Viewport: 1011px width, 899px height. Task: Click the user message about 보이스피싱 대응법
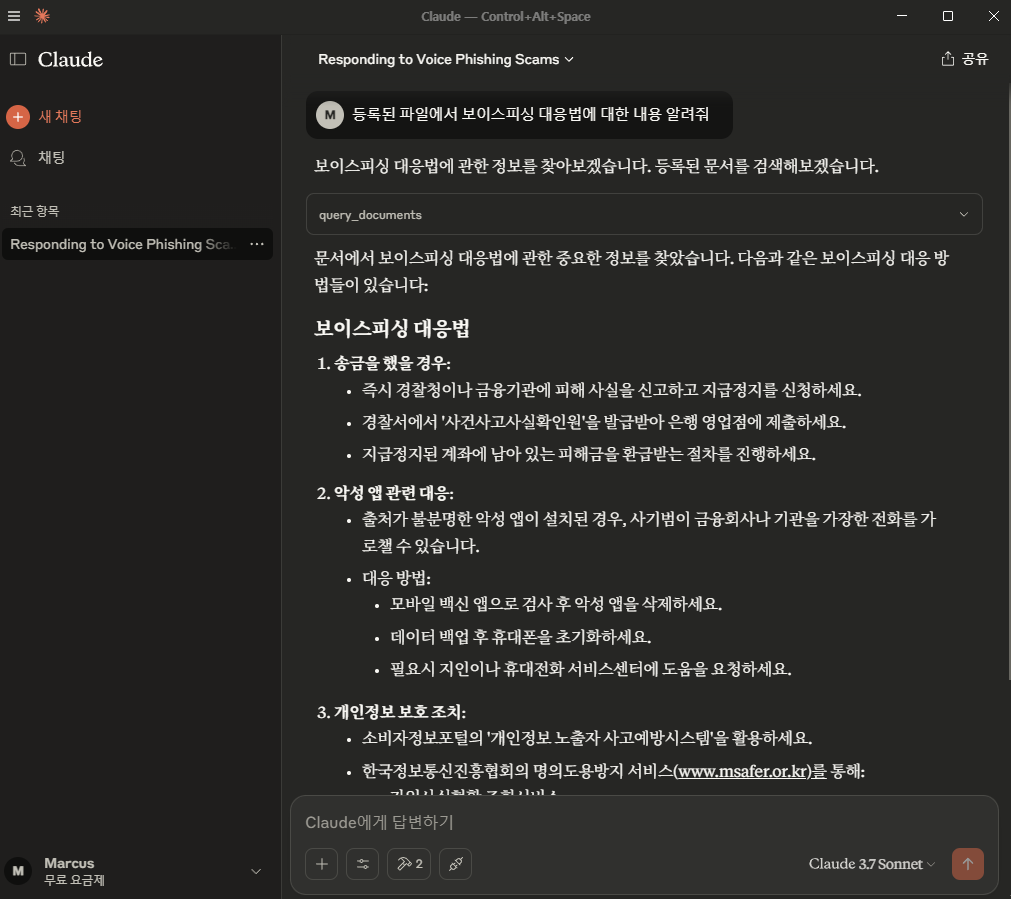[519, 115]
